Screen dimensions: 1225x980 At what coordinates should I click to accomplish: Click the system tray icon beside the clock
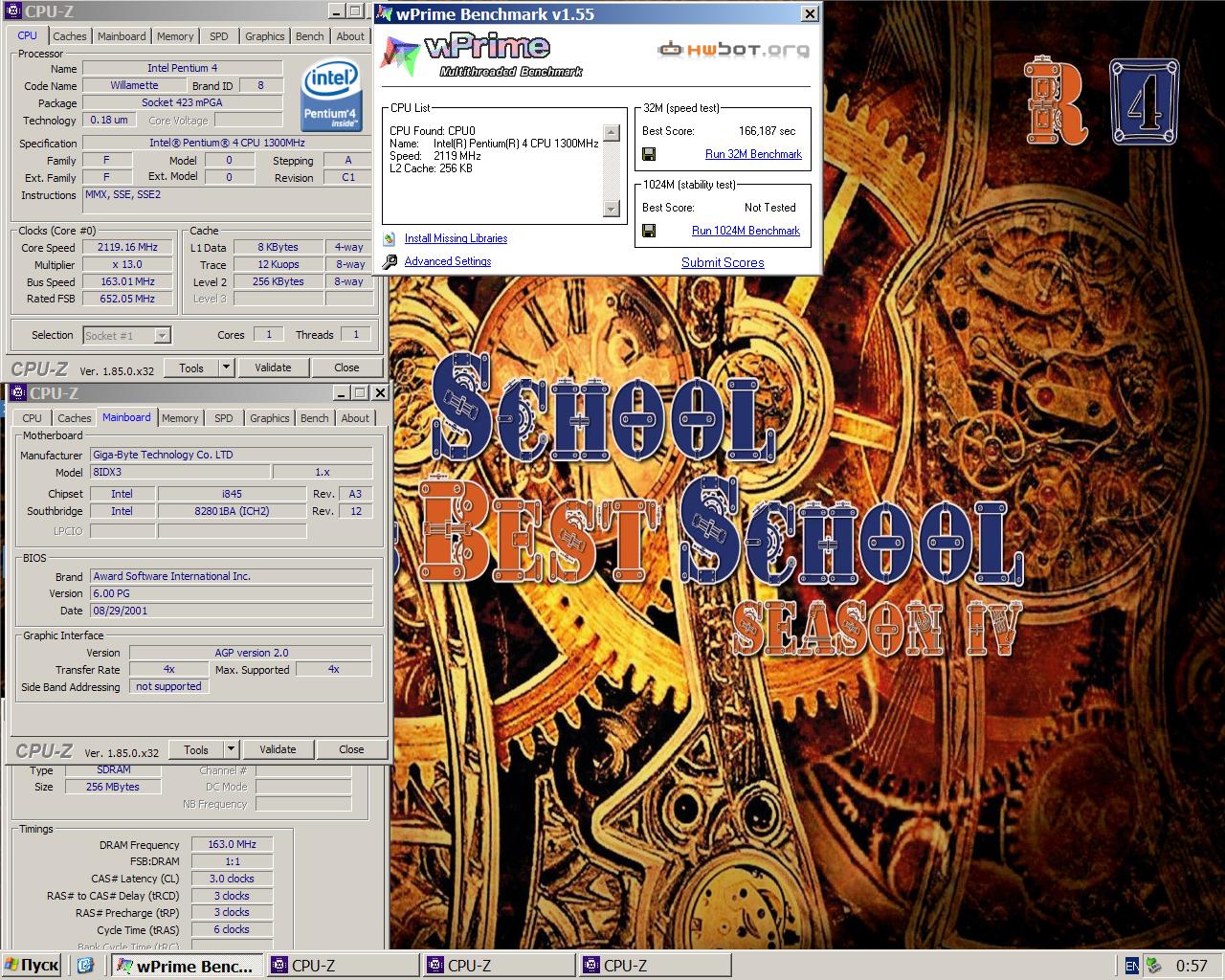pos(1154,966)
